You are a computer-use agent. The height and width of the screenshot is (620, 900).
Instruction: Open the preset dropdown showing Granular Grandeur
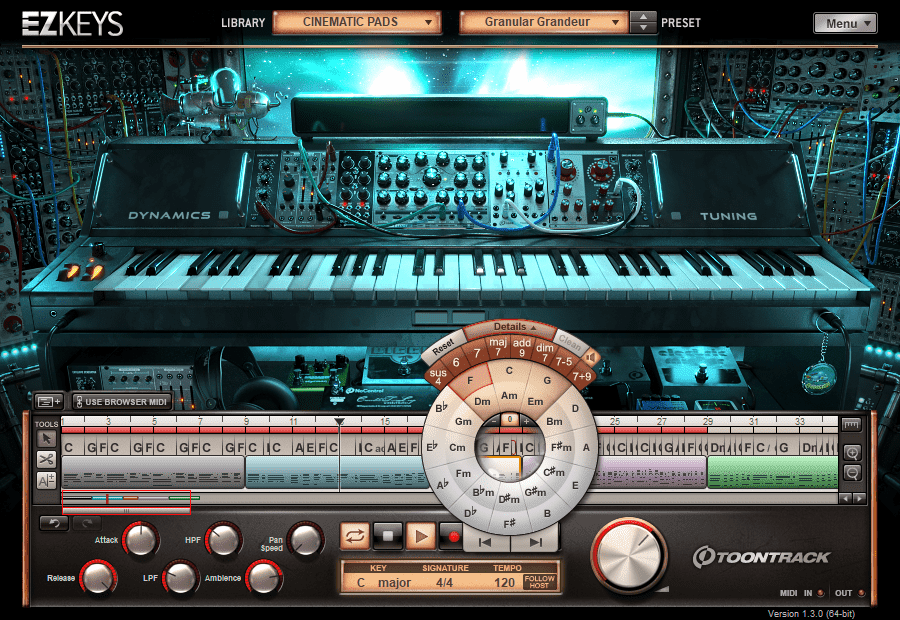click(x=543, y=22)
